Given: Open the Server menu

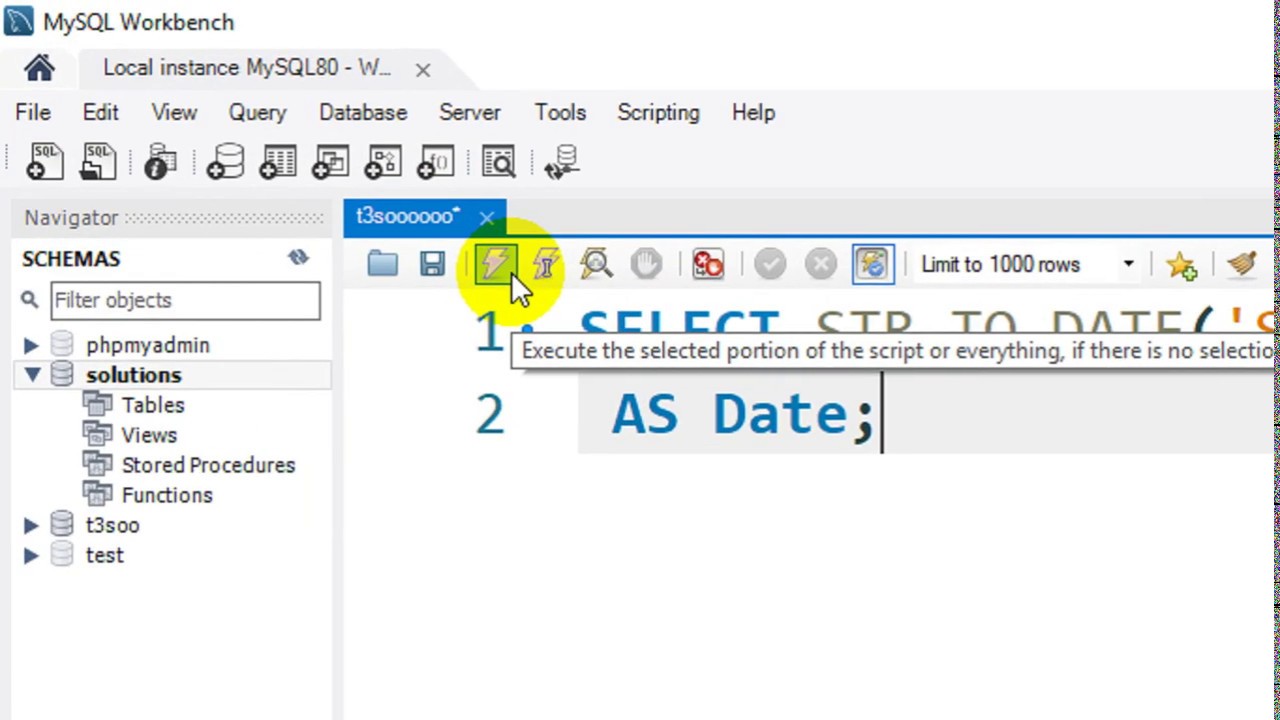Looking at the screenshot, I should (470, 112).
